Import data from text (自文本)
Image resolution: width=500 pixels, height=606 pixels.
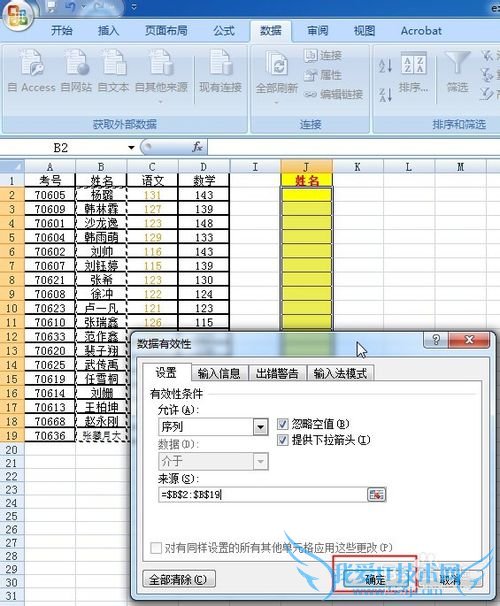[113, 71]
